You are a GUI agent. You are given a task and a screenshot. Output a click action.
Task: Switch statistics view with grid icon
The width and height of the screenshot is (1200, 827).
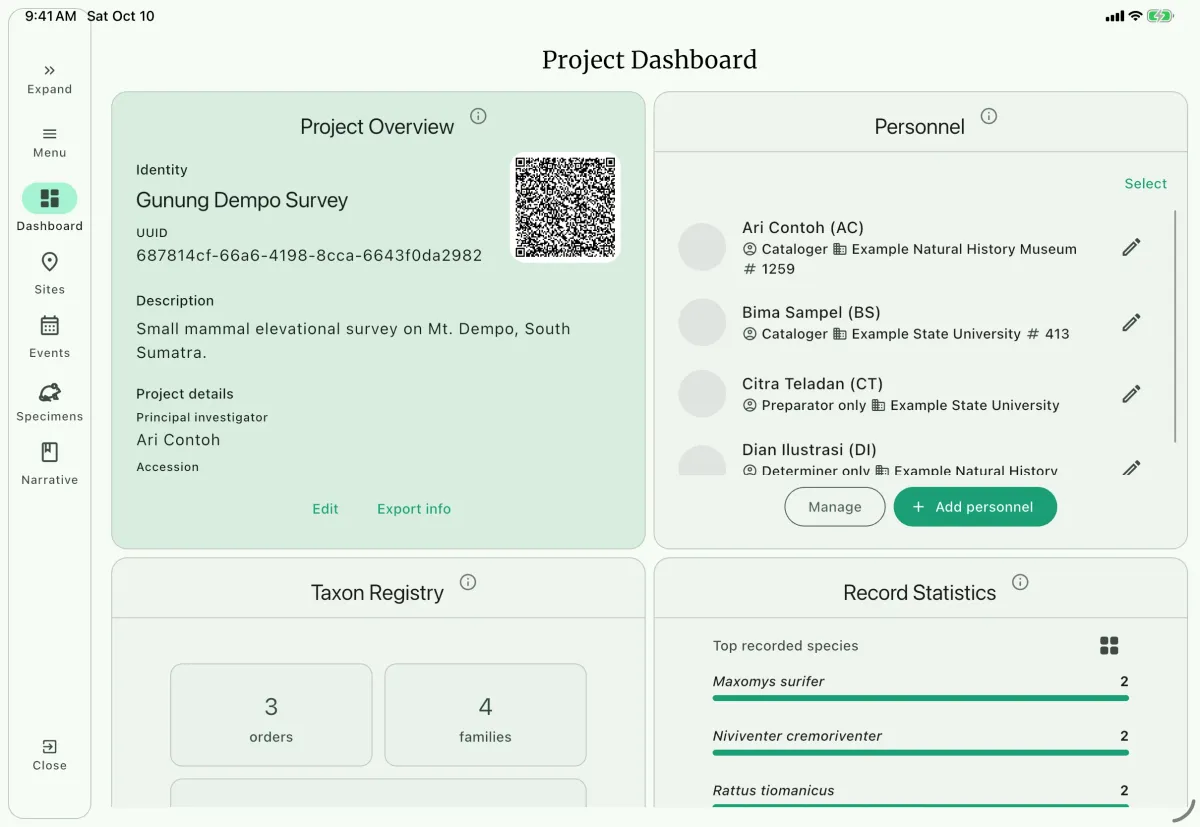tap(1109, 646)
